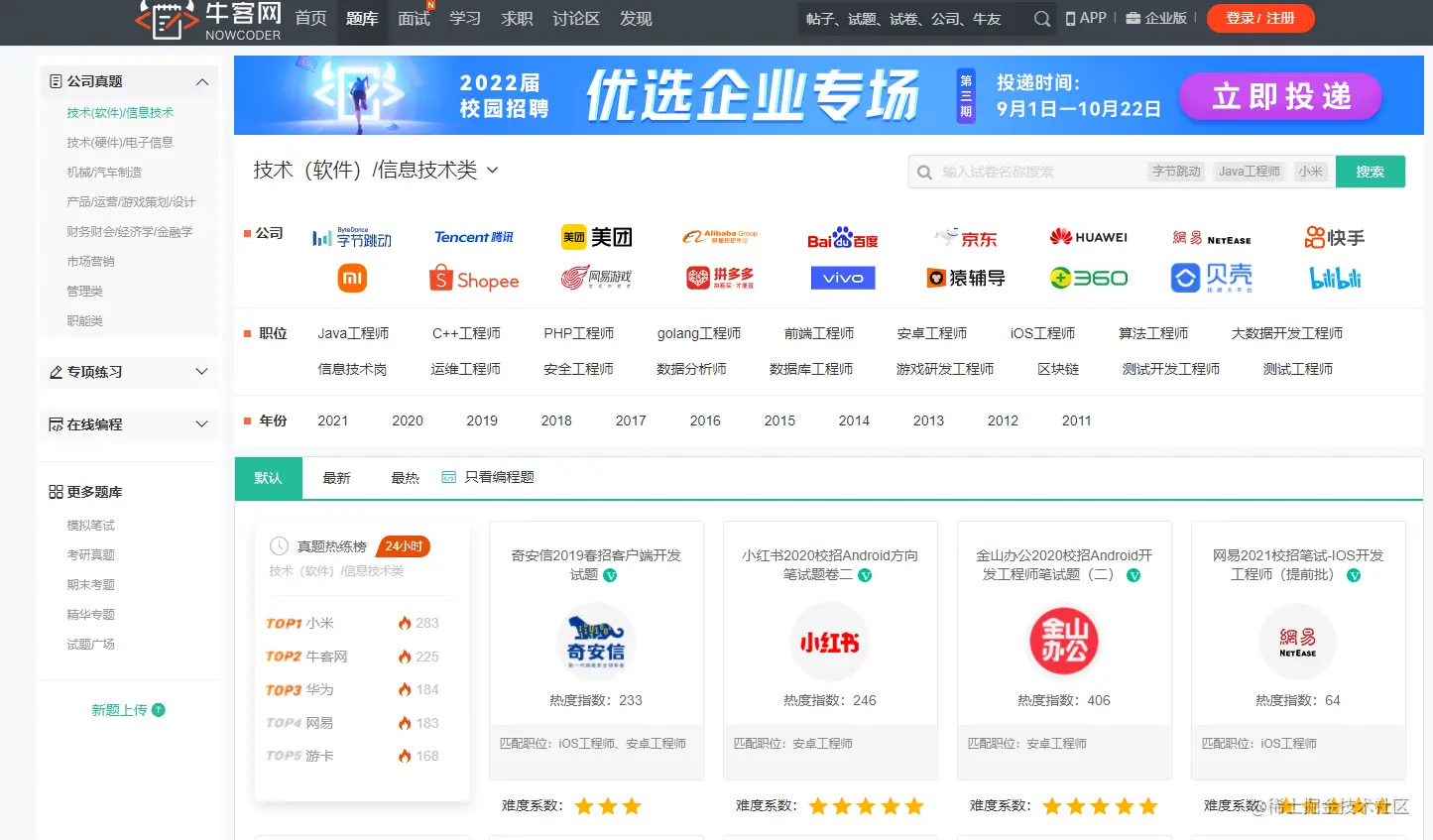Image resolution: width=1433 pixels, height=840 pixels.
Task: Select the 京东 company logo
Action: tap(966, 238)
